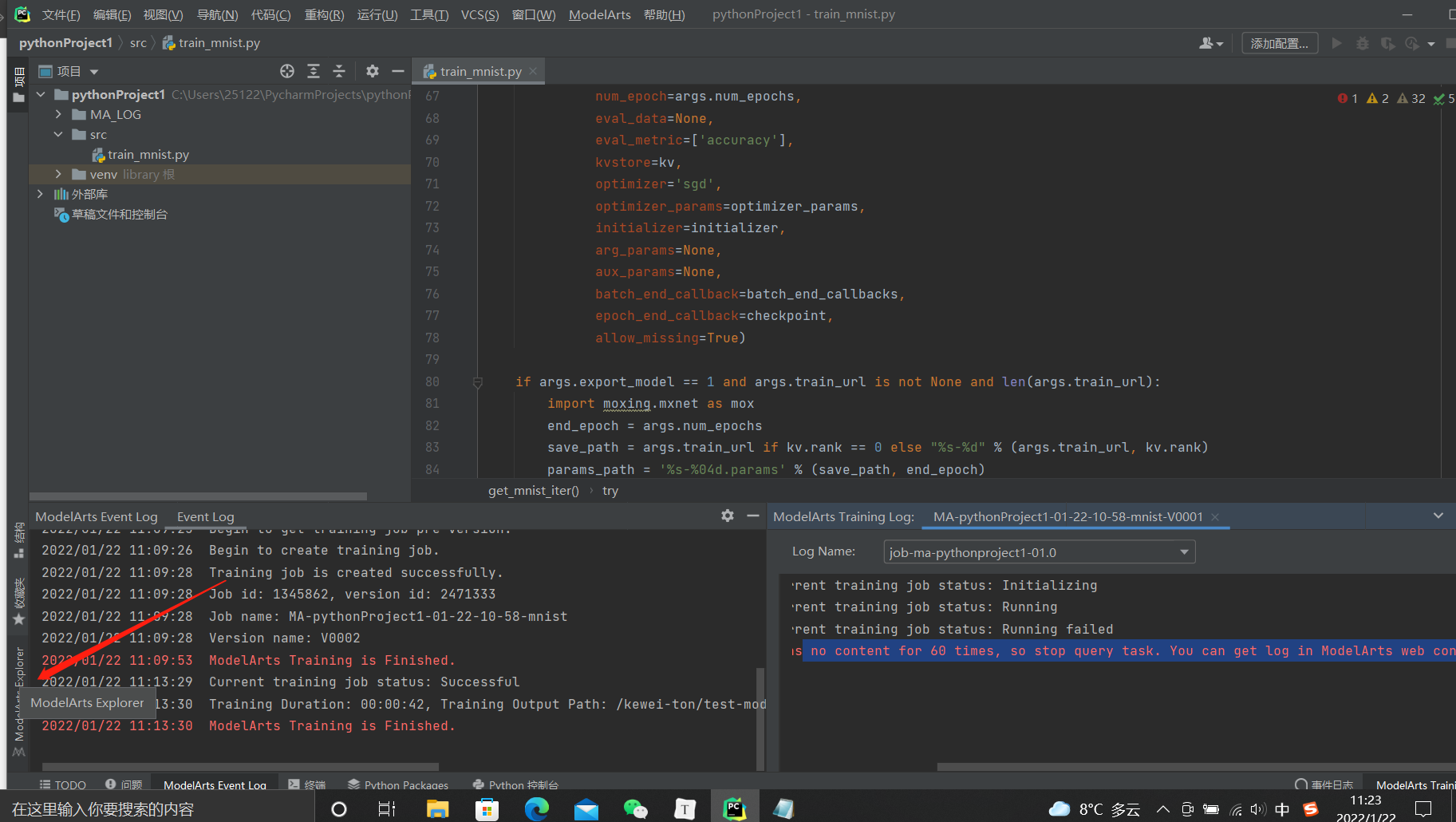Open the TODO tool window button
1456x822 pixels.
coord(63,784)
